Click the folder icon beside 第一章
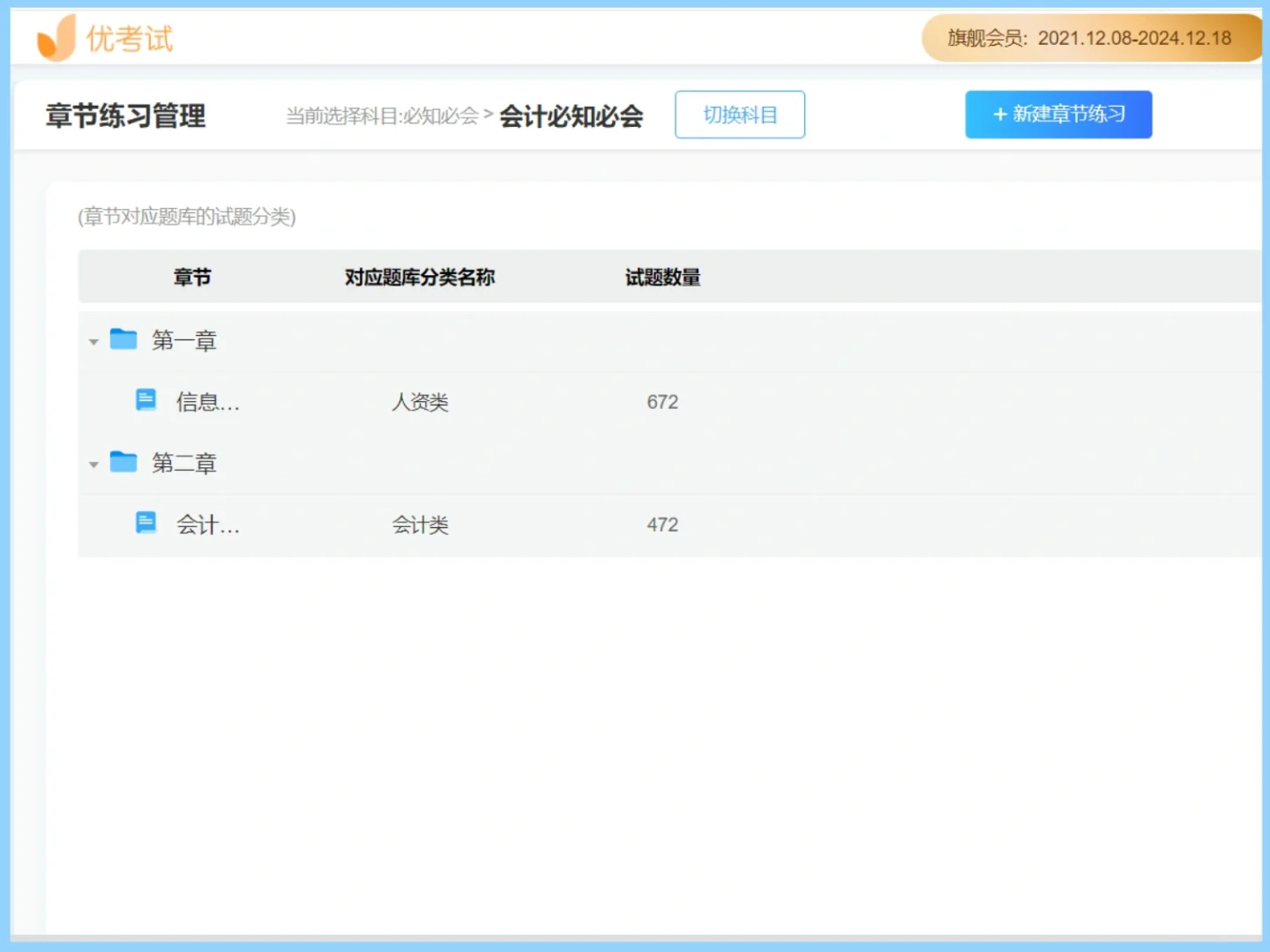 (122, 339)
